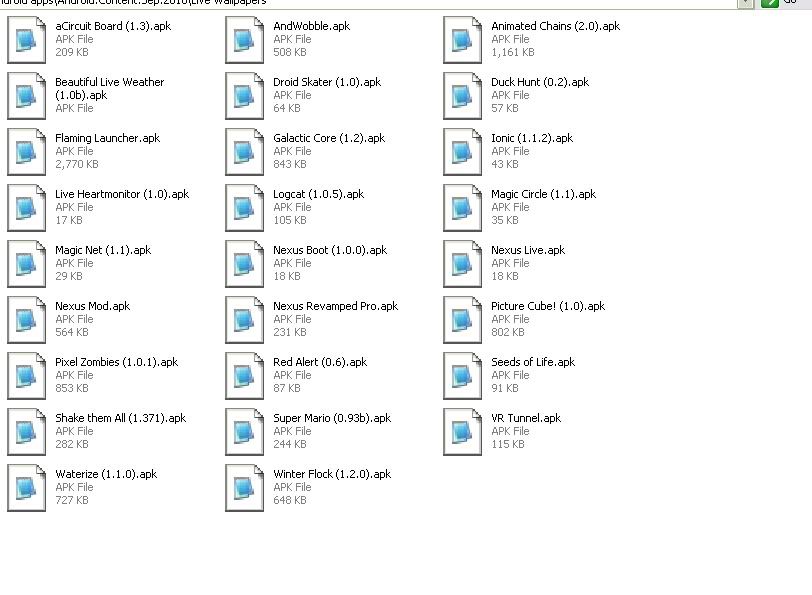The width and height of the screenshot is (812, 595).
Task: Select the Waterize (1.1.0).apk file icon
Action: coord(26,487)
